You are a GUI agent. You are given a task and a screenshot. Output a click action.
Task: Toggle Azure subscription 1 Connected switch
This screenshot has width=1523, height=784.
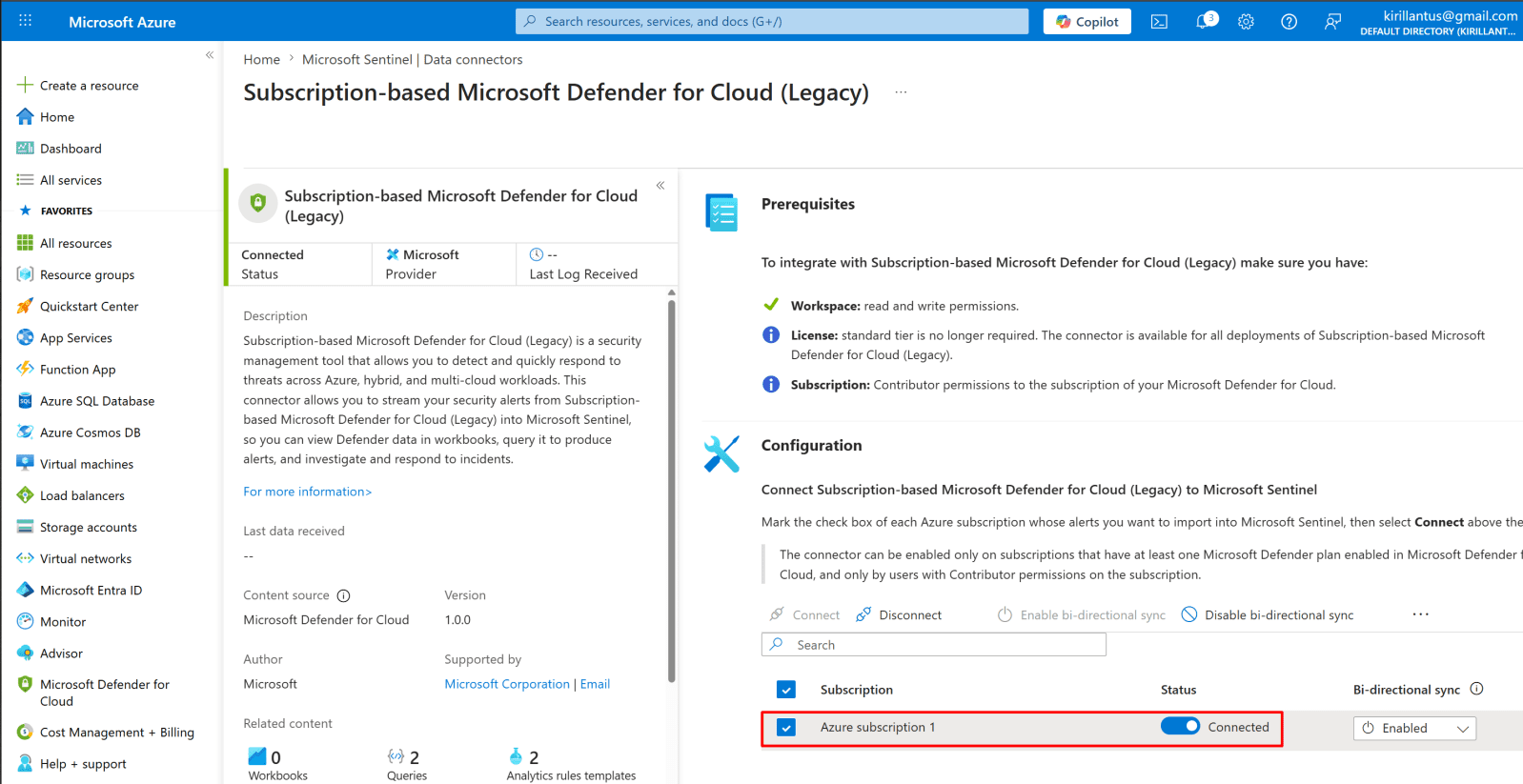[x=1180, y=726]
